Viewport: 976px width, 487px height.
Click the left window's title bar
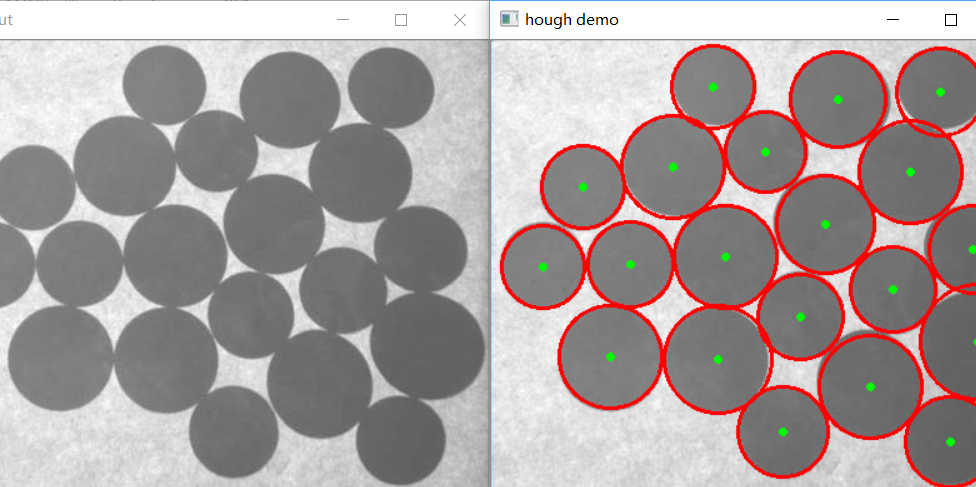[x=170, y=19]
